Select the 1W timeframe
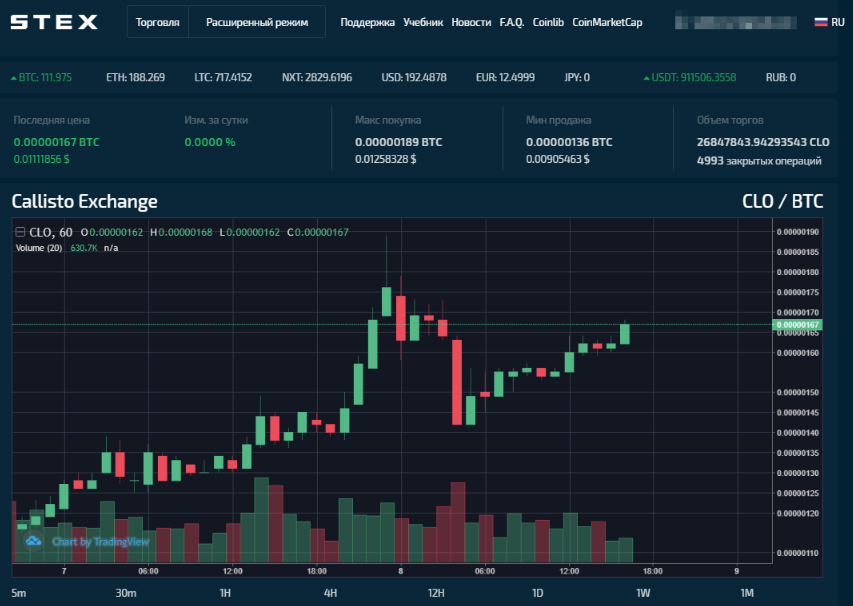The image size is (853, 606). tap(643, 593)
